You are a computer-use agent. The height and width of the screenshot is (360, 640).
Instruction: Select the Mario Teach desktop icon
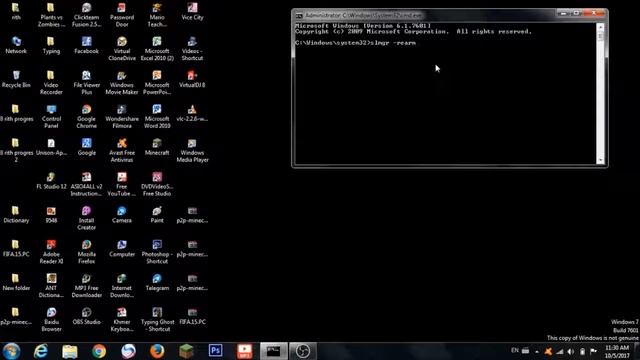[157, 14]
